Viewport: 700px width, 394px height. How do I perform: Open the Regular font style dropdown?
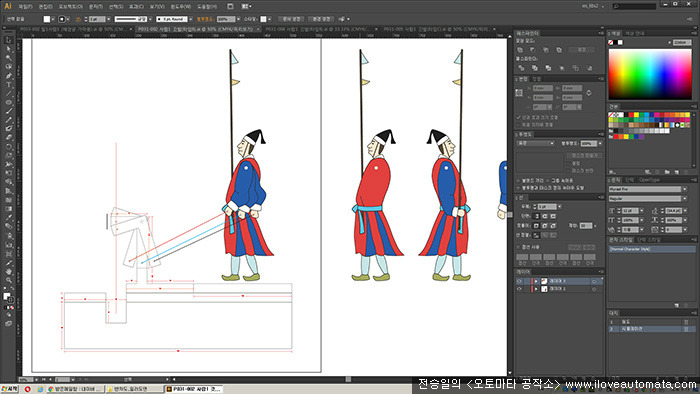pos(684,198)
